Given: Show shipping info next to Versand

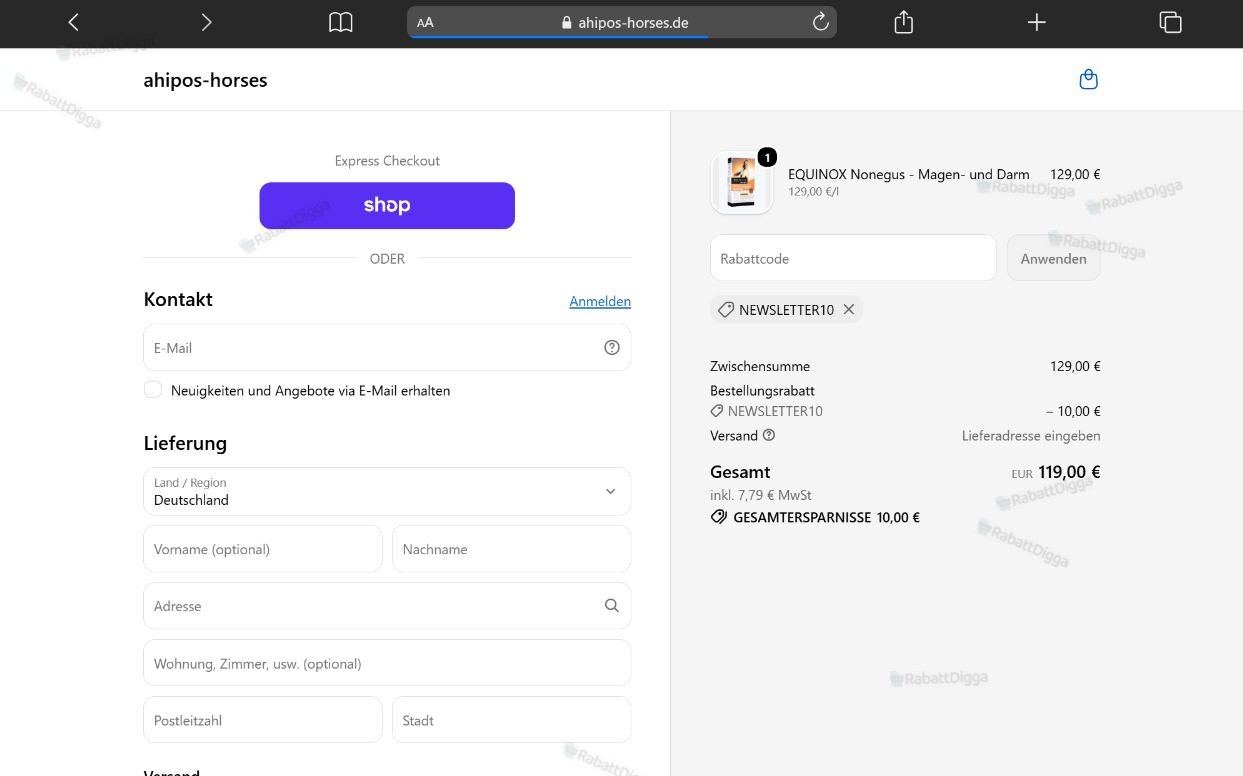Looking at the screenshot, I should 769,435.
